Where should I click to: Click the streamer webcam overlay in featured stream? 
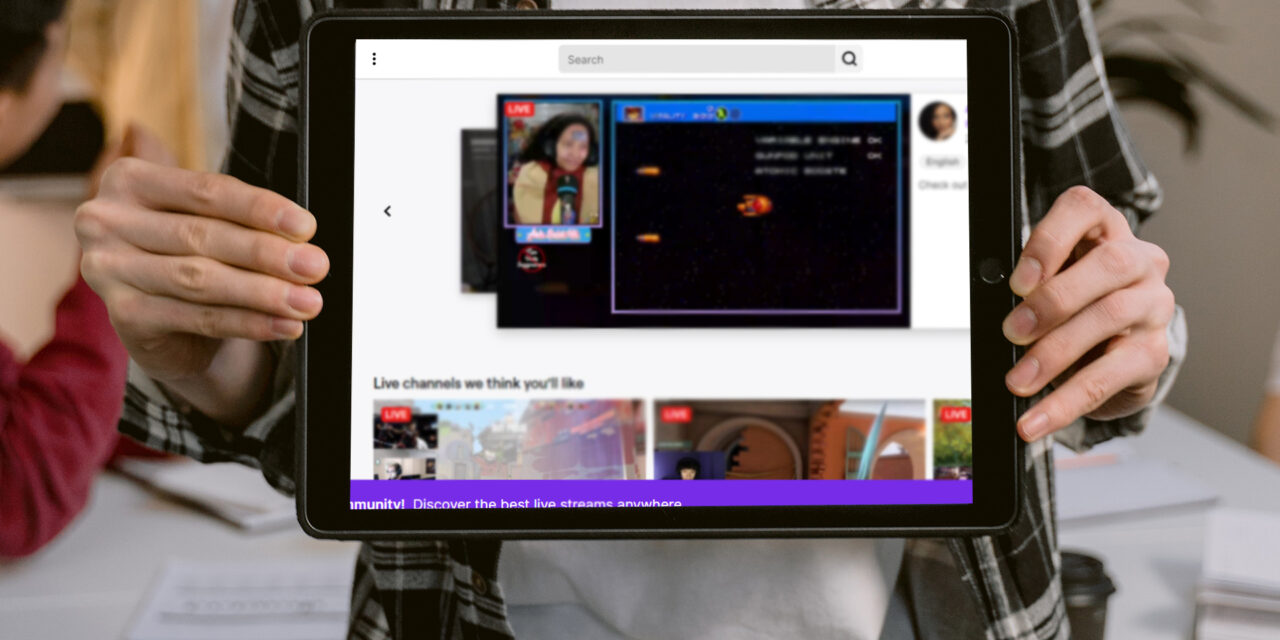click(x=553, y=165)
